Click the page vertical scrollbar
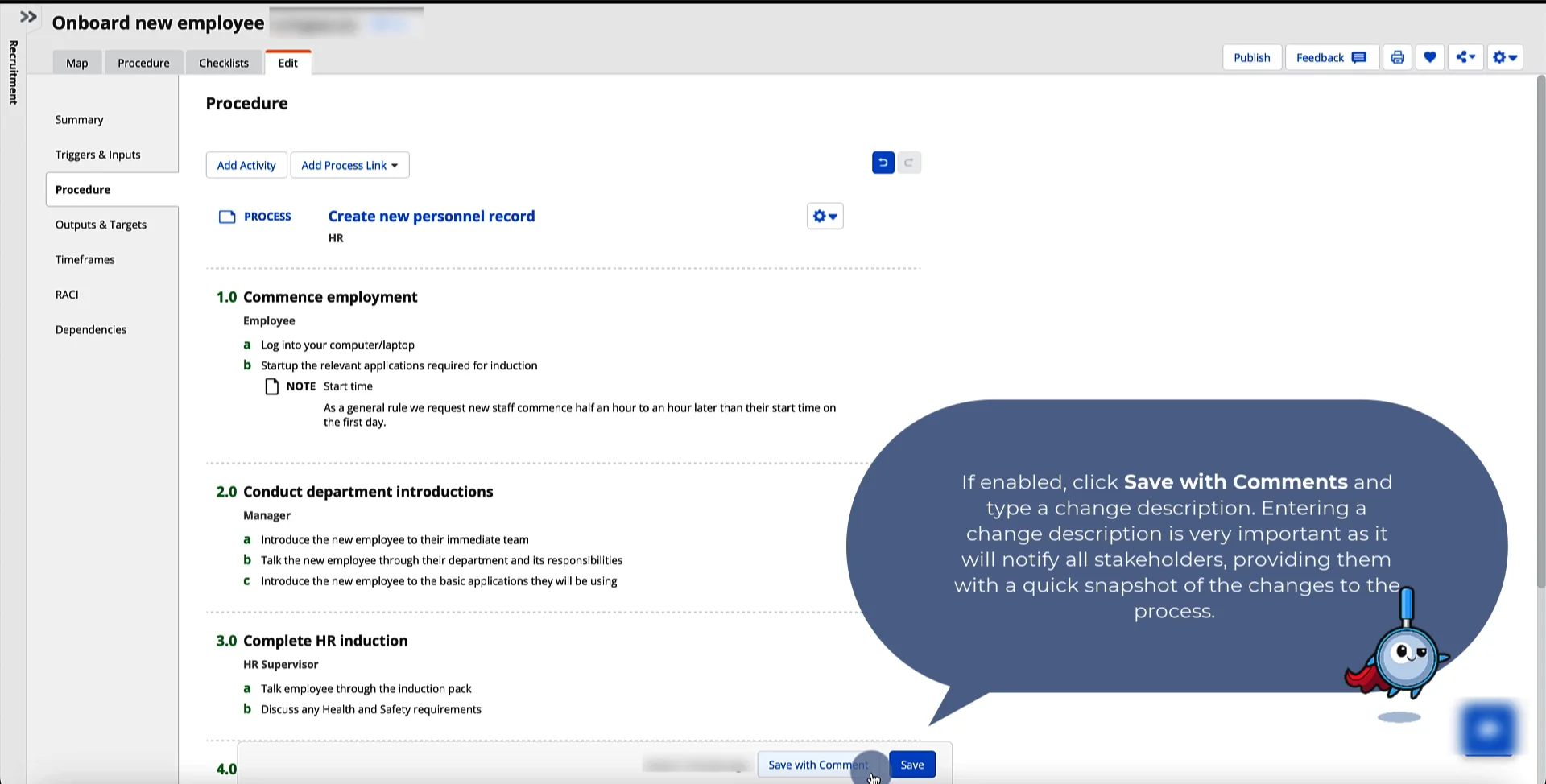This screenshot has width=1546, height=784. coord(1540,330)
